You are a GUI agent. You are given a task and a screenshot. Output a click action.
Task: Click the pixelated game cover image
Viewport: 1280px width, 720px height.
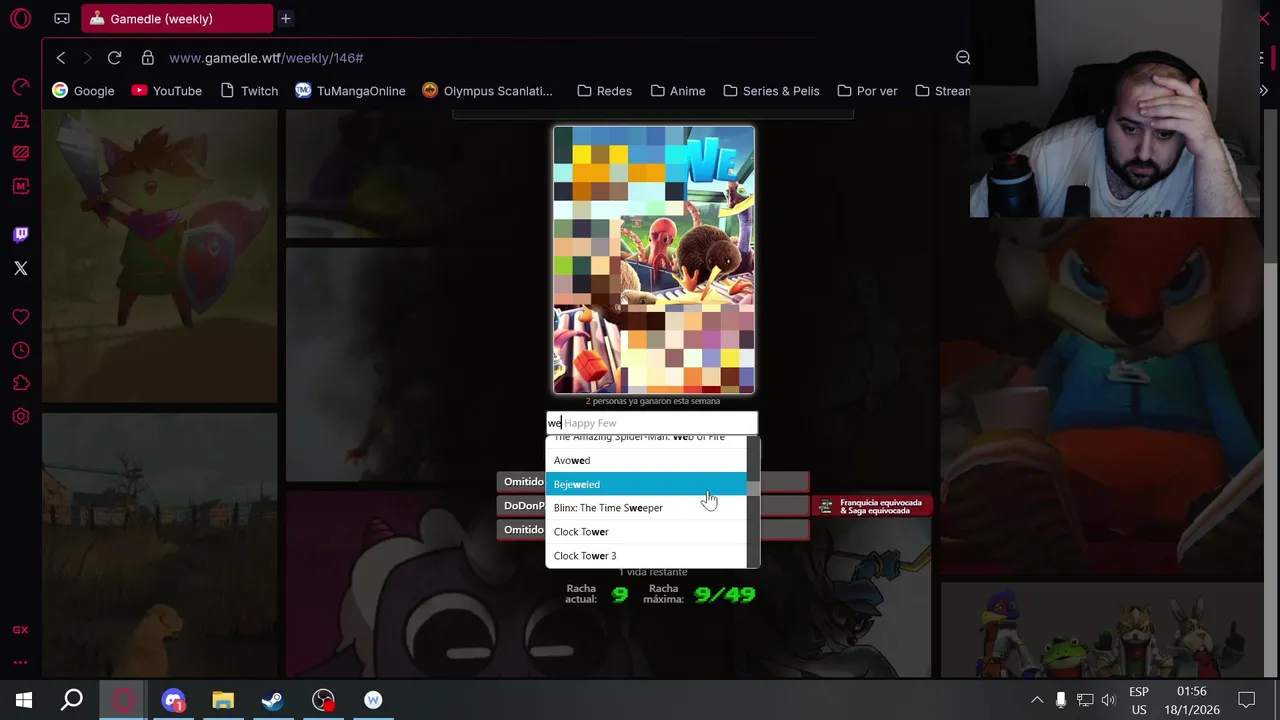click(x=654, y=260)
